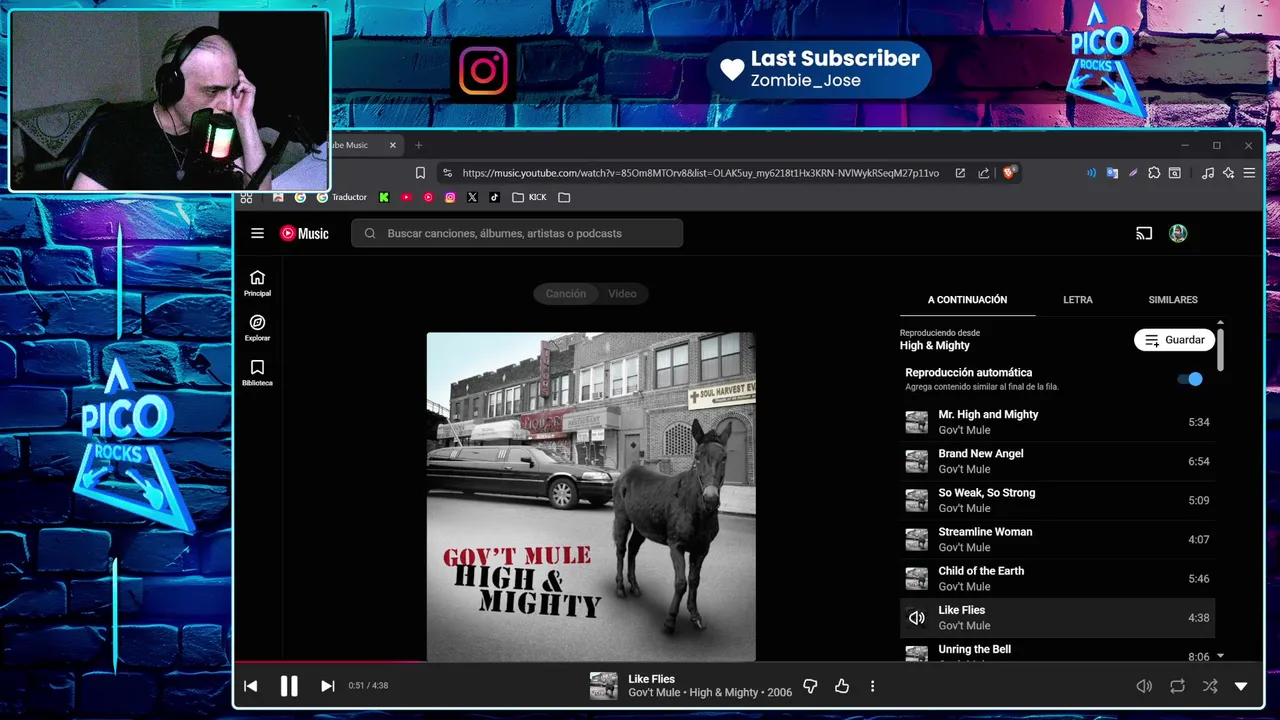
Task: Pause the current song
Action: tap(289, 686)
